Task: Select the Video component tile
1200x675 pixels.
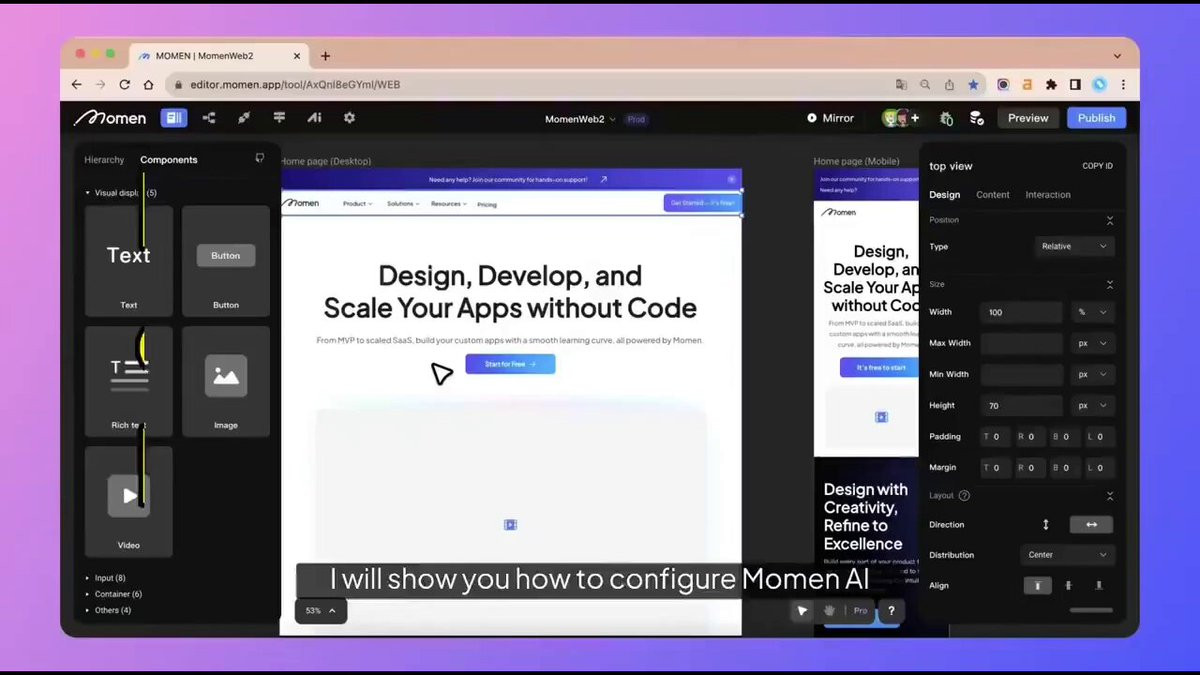Action: tap(129, 501)
